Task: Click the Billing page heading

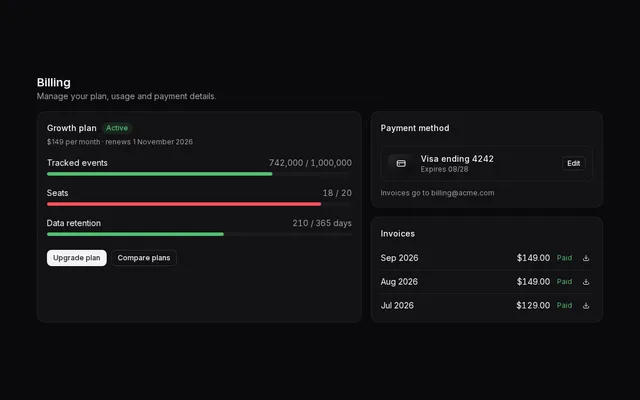Action: pos(53,82)
